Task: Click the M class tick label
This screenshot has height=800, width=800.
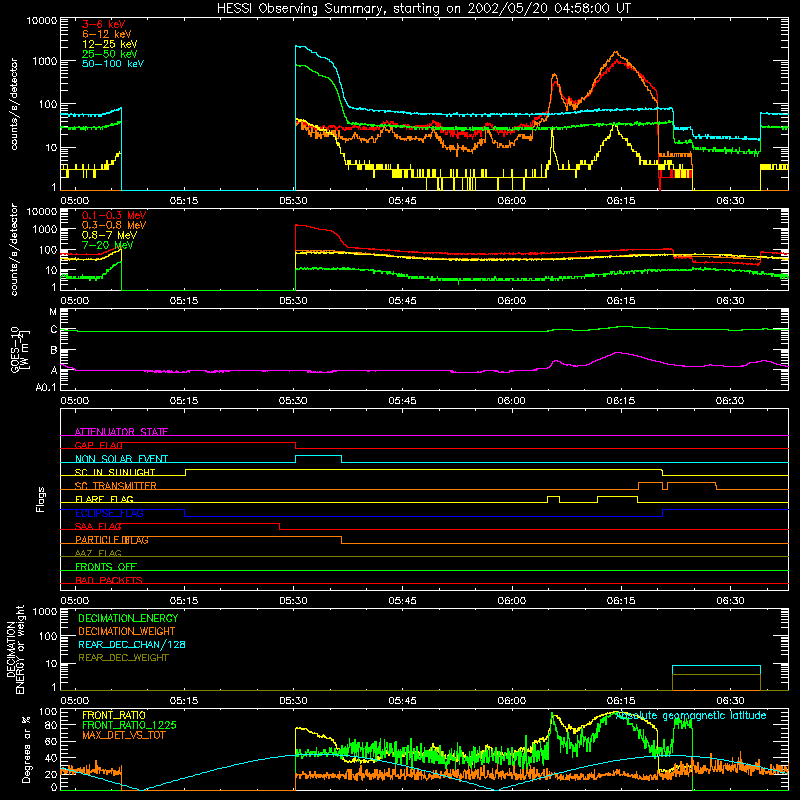Action: pyautogui.click(x=53, y=312)
